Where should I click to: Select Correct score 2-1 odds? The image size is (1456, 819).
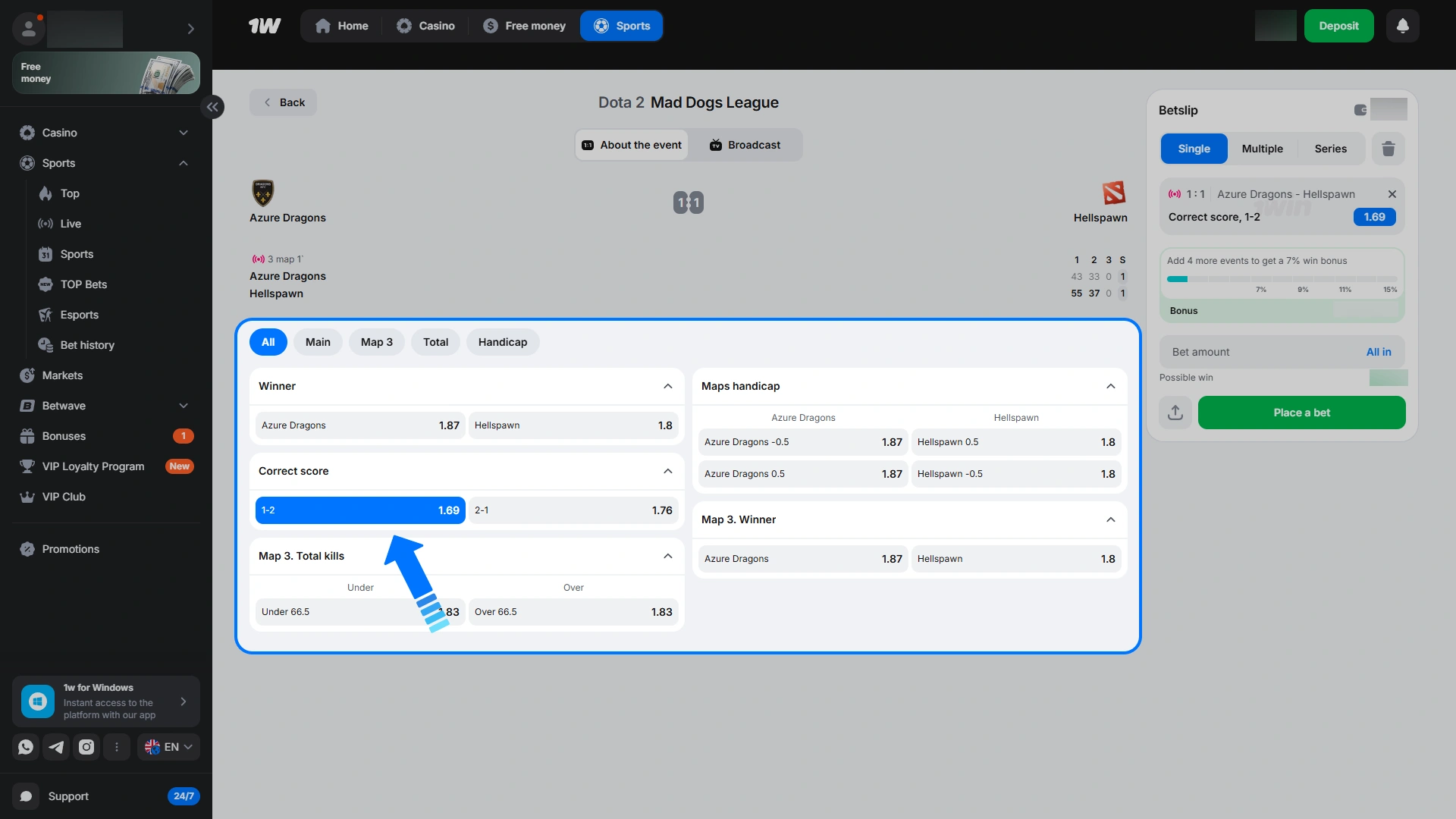point(573,510)
